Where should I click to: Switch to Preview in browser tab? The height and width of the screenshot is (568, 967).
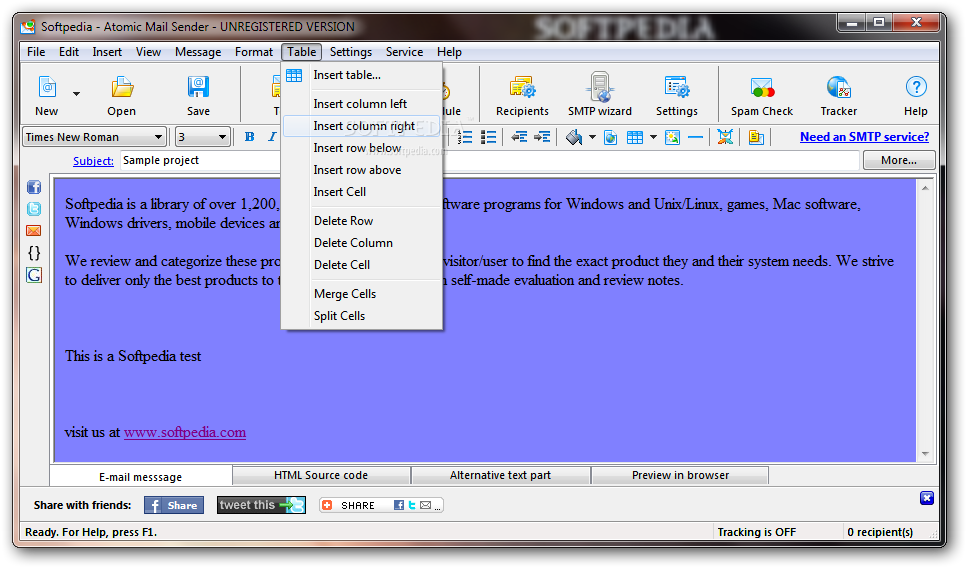tap(680, 475)
